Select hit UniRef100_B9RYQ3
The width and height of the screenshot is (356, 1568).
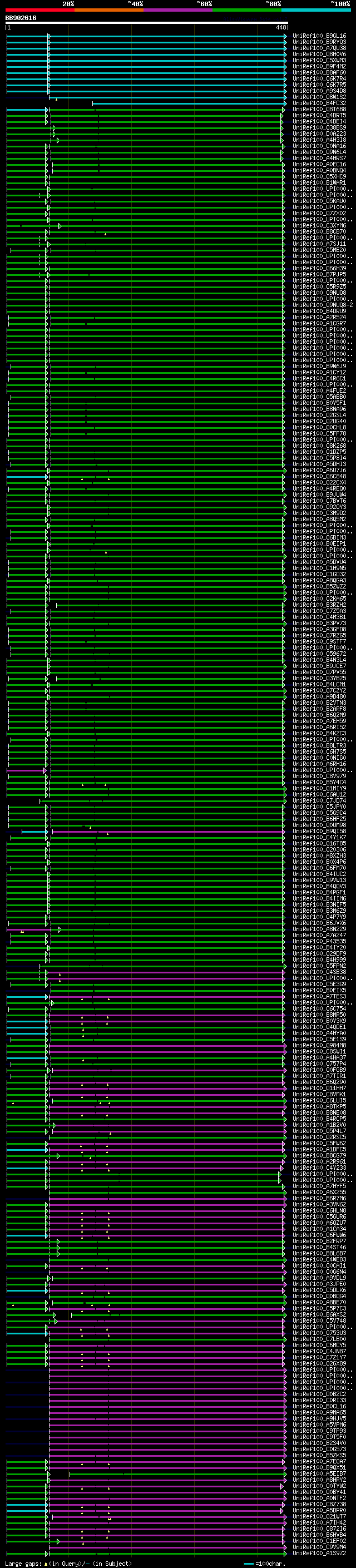click(319, 42)
